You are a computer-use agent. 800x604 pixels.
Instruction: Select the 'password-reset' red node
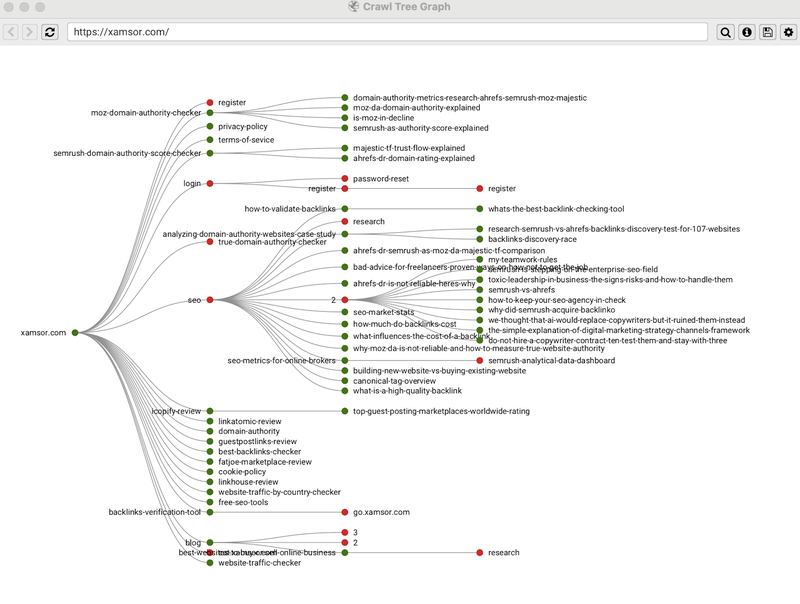pos(345,178)
